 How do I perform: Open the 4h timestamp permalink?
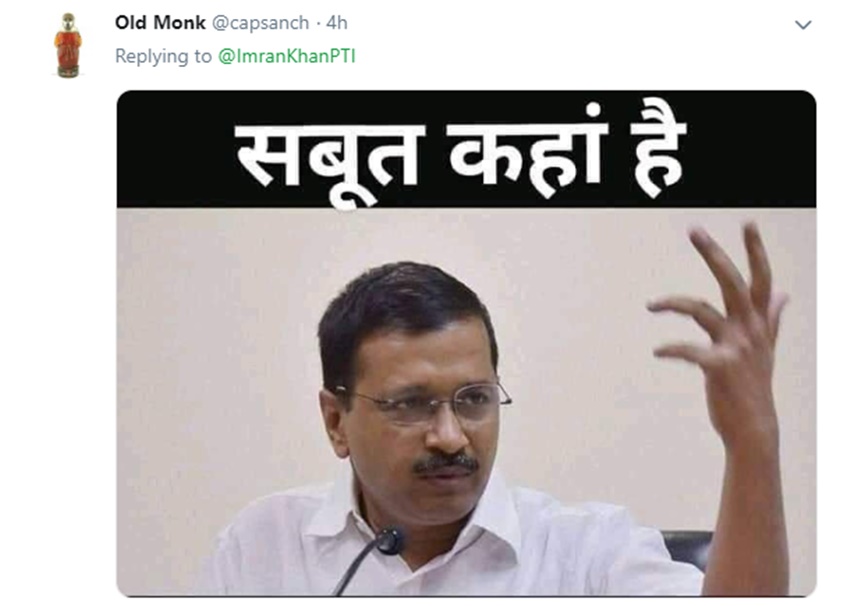[x=337, y=23]
